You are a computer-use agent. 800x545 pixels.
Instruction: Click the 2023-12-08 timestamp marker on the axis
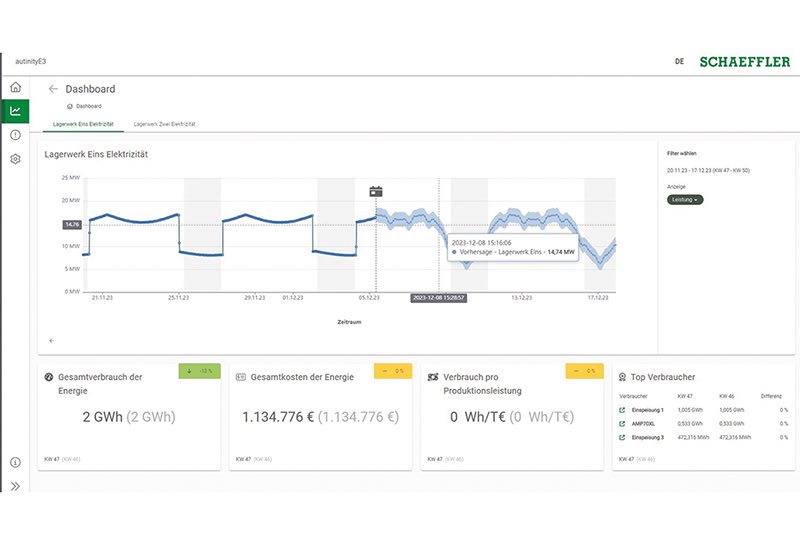click(x=438, y=298)
